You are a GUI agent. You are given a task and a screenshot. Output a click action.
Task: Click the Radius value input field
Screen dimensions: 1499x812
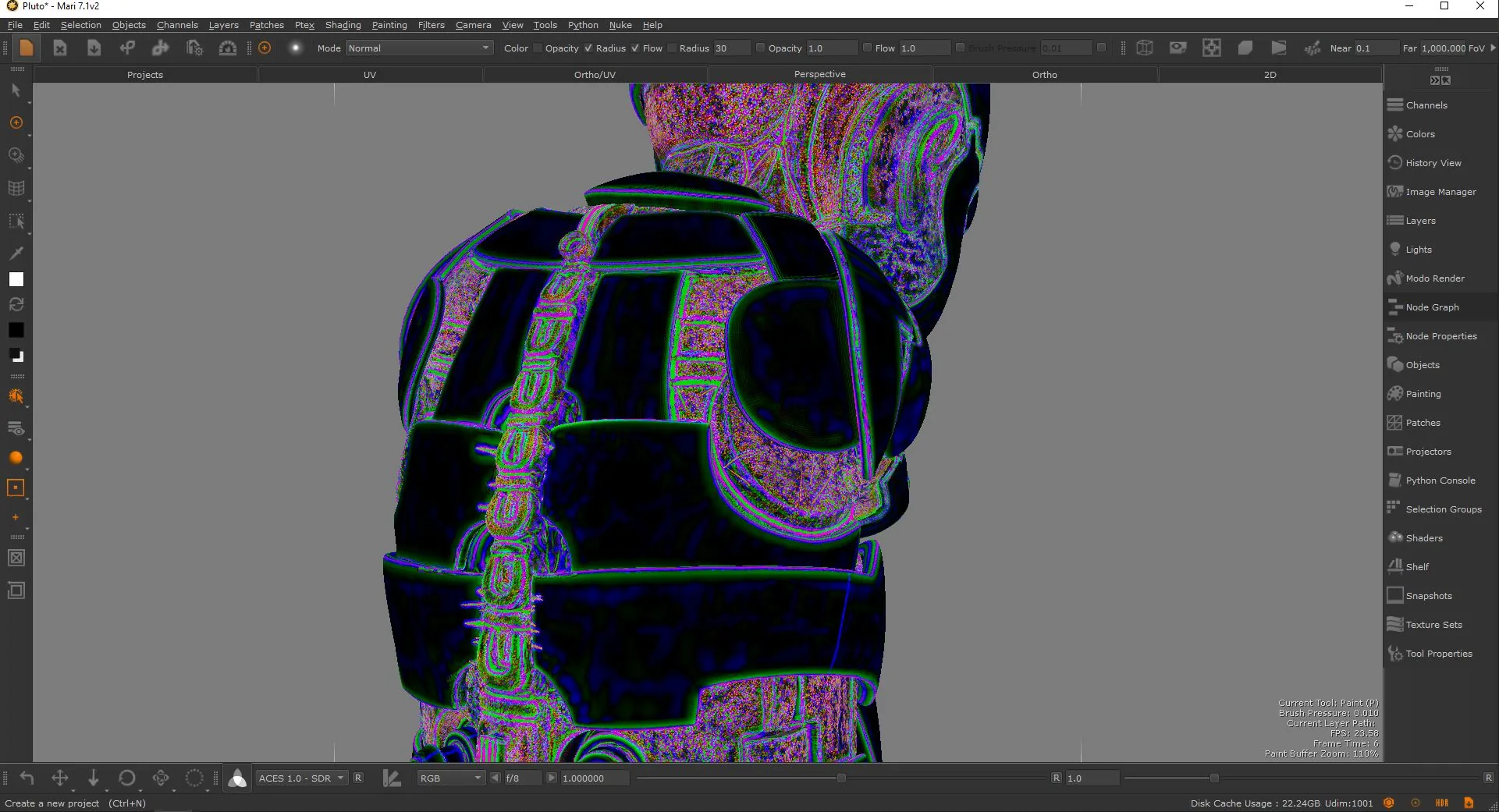click(731, 48)
